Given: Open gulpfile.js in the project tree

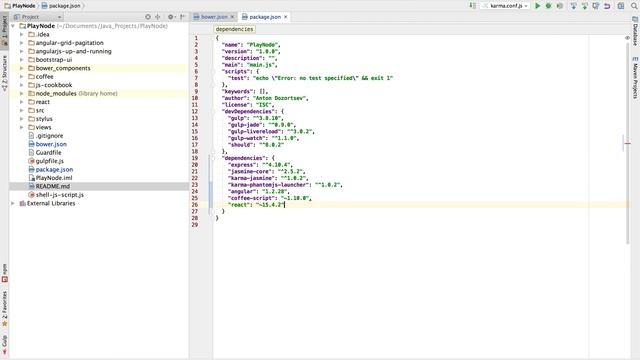Looking at the screenshot, I should tap(49, 161).
